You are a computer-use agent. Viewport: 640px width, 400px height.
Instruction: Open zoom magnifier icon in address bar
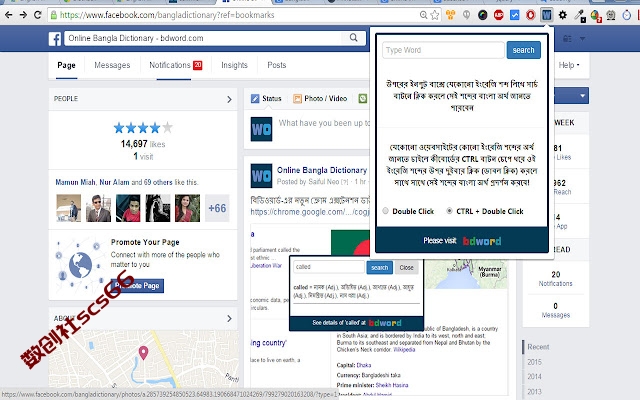point(424,15)
